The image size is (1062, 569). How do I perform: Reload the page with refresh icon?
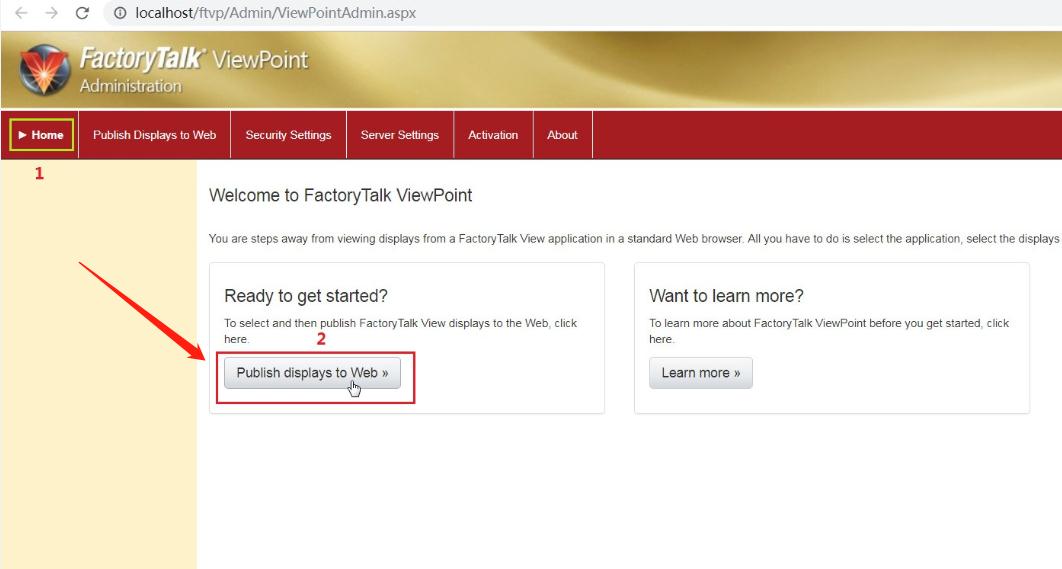point(82,13)
